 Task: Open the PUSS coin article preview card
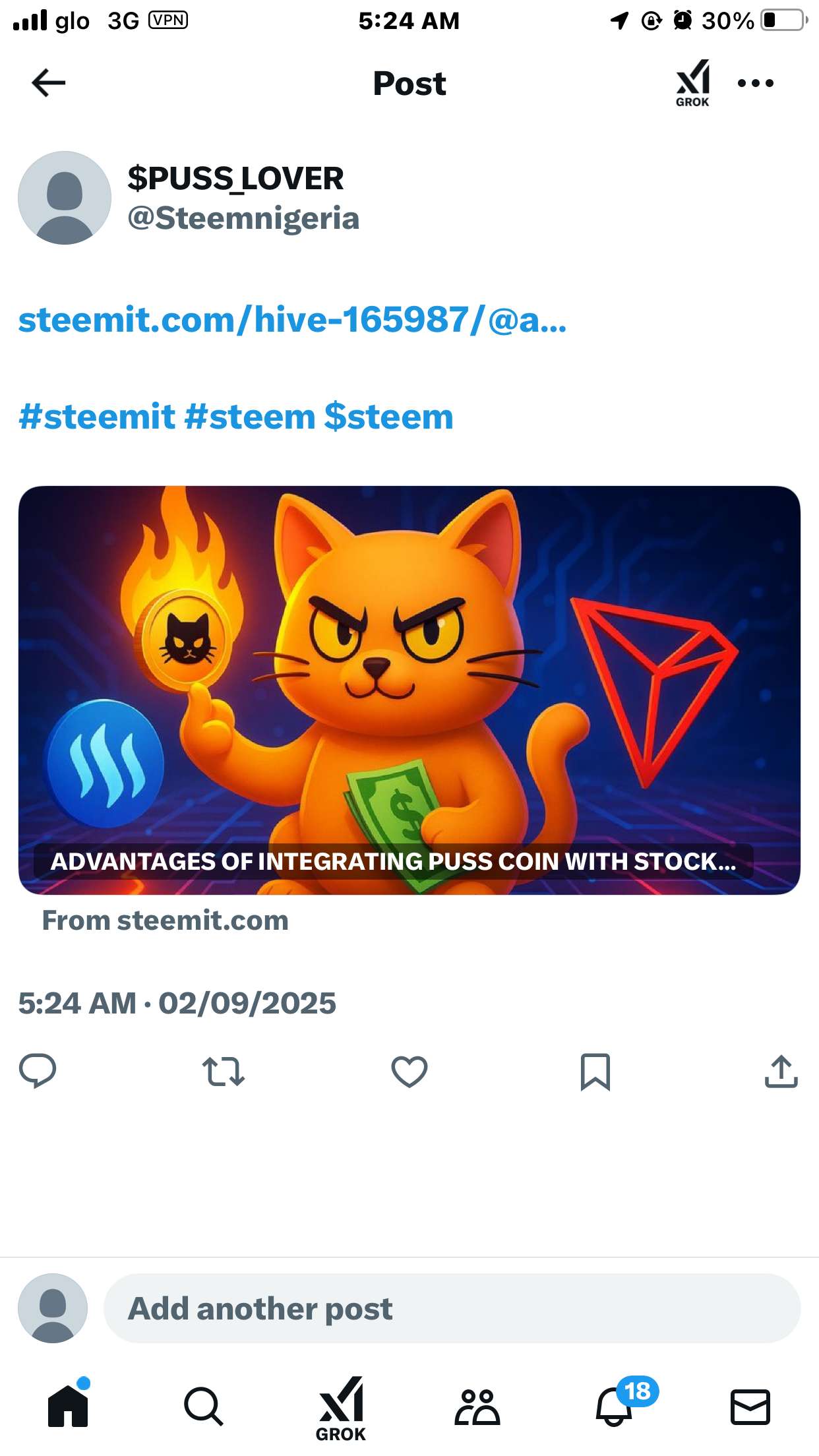(x=409, y=690)
